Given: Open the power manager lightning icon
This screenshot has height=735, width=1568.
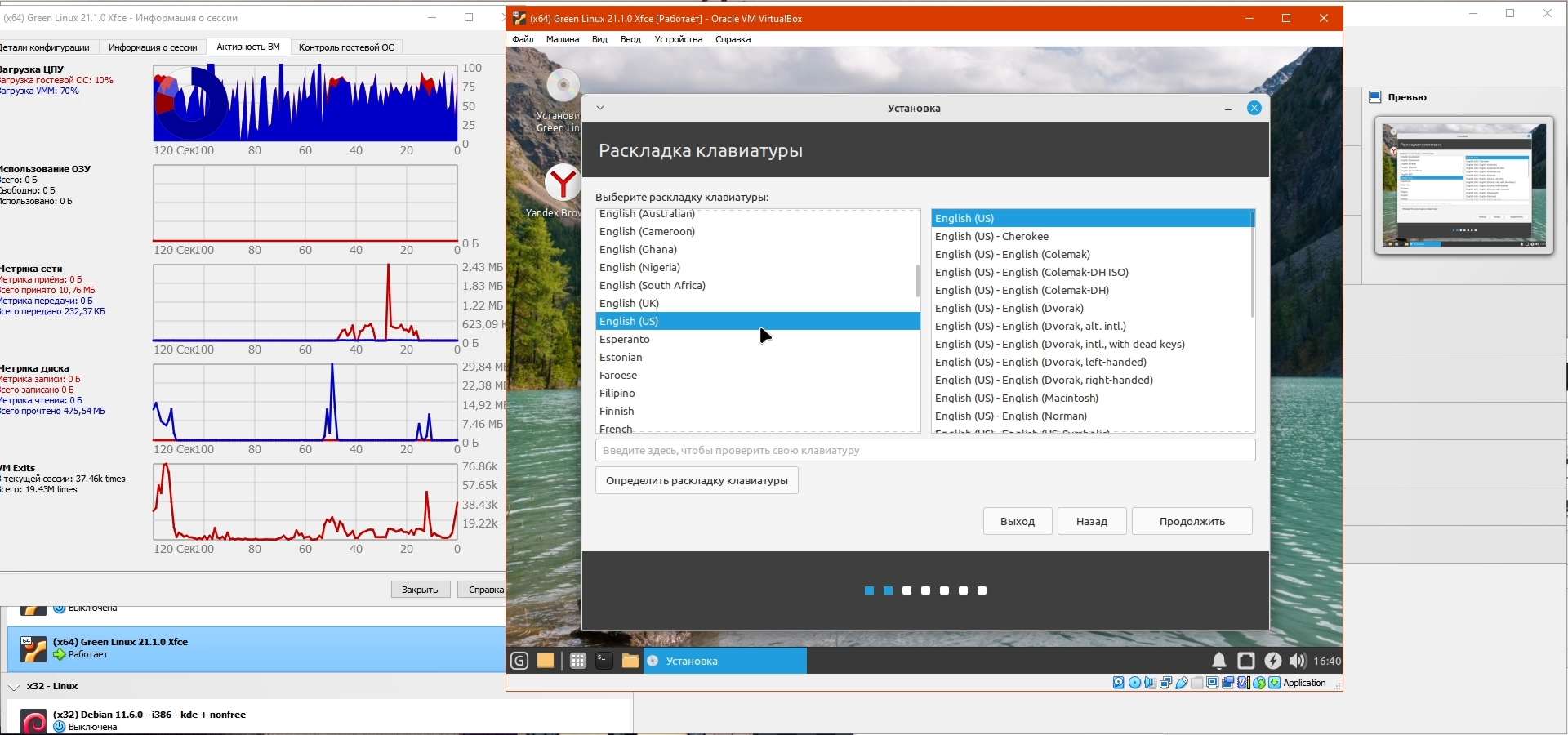Looking at the screenshot, I should [1272, 661].
